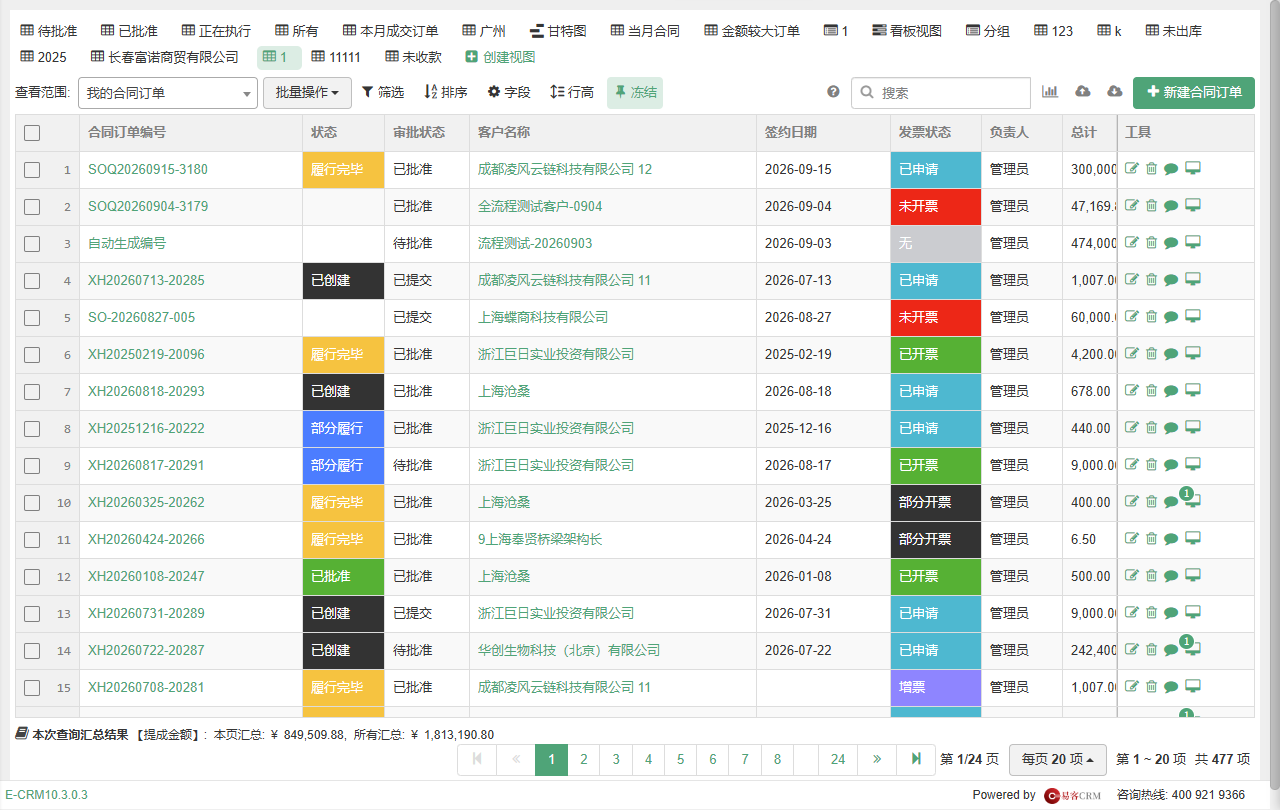1280x810 pixels.
Task: Click the cloud download export icon
Action: coord(1115,92)
